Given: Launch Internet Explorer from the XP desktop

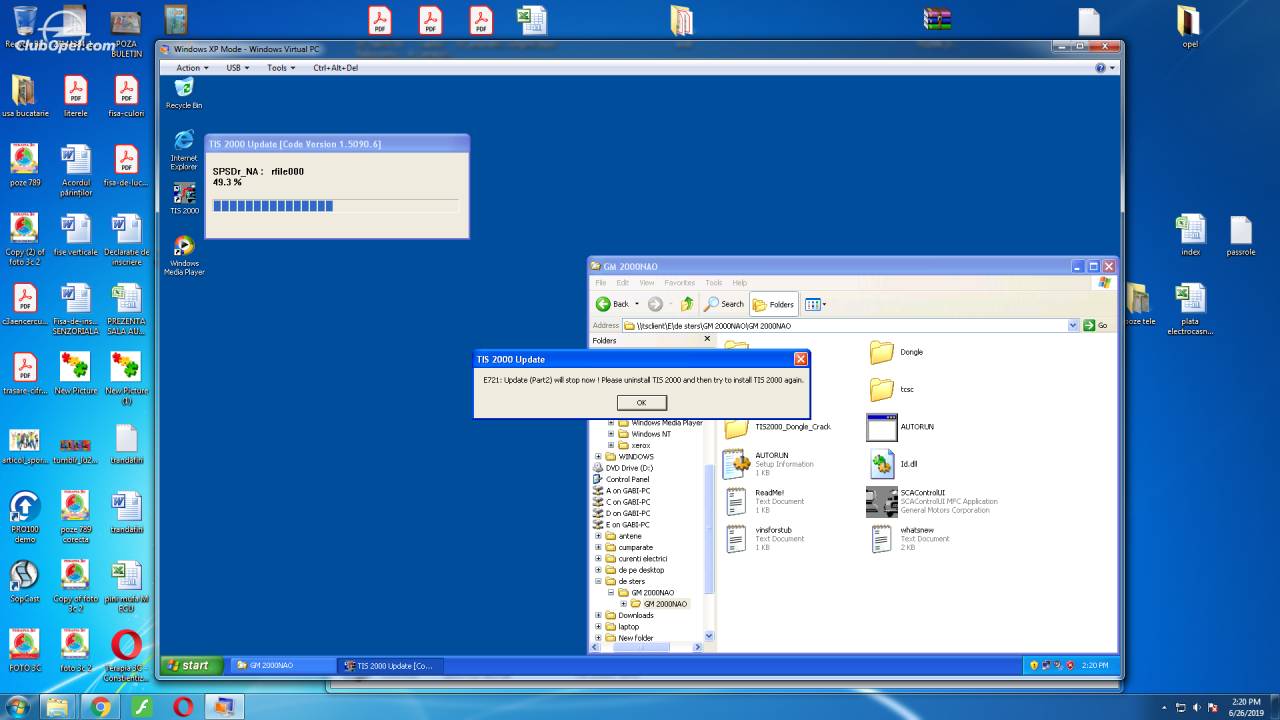Looking at the screenshot, I should pyautogui.click(x=184, y=150).
